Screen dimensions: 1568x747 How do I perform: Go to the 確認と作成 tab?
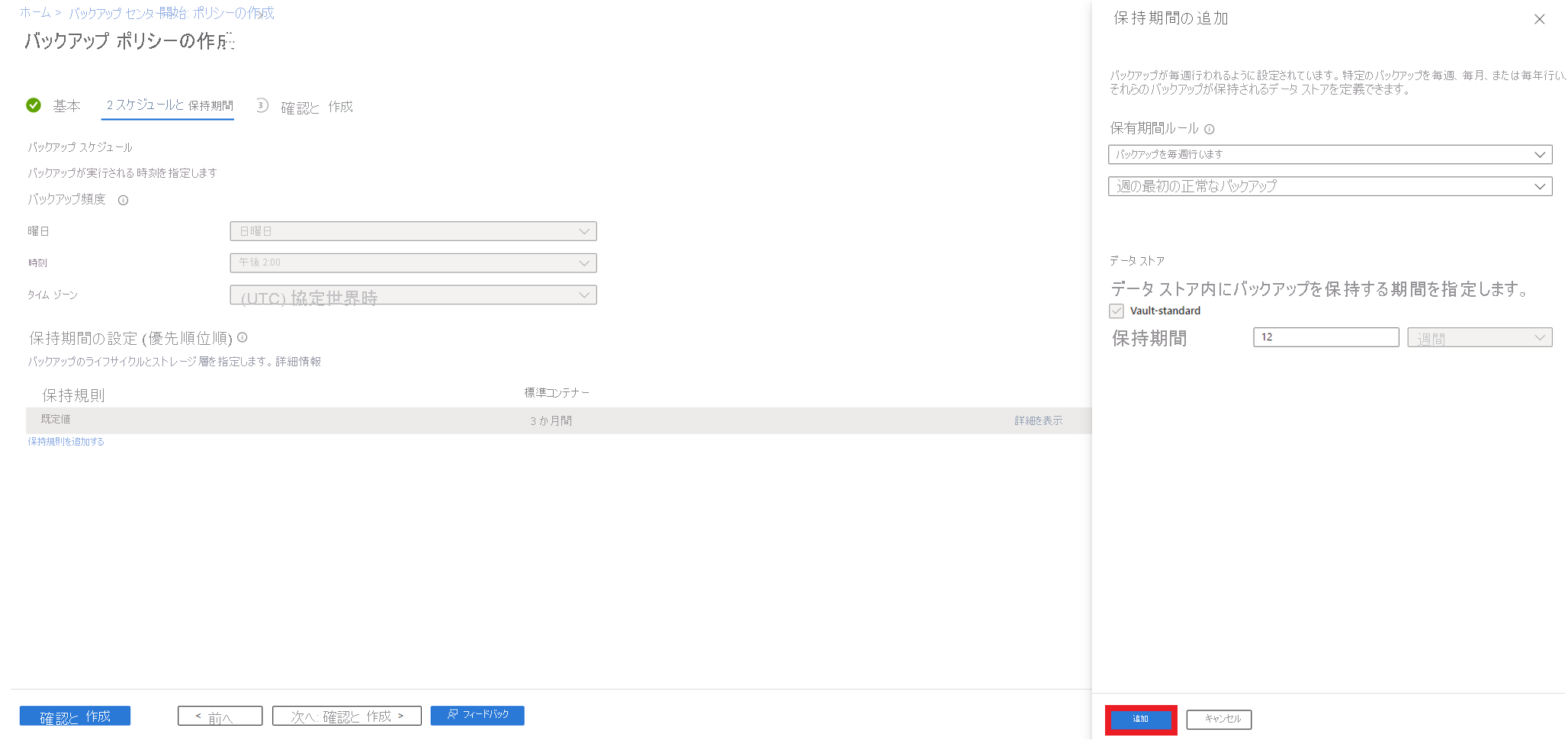(316, 107)
